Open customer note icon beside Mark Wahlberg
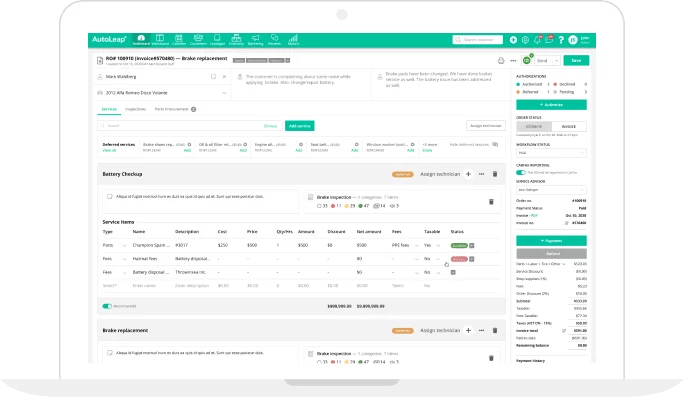The image size is (684, 397). [213, 76]
